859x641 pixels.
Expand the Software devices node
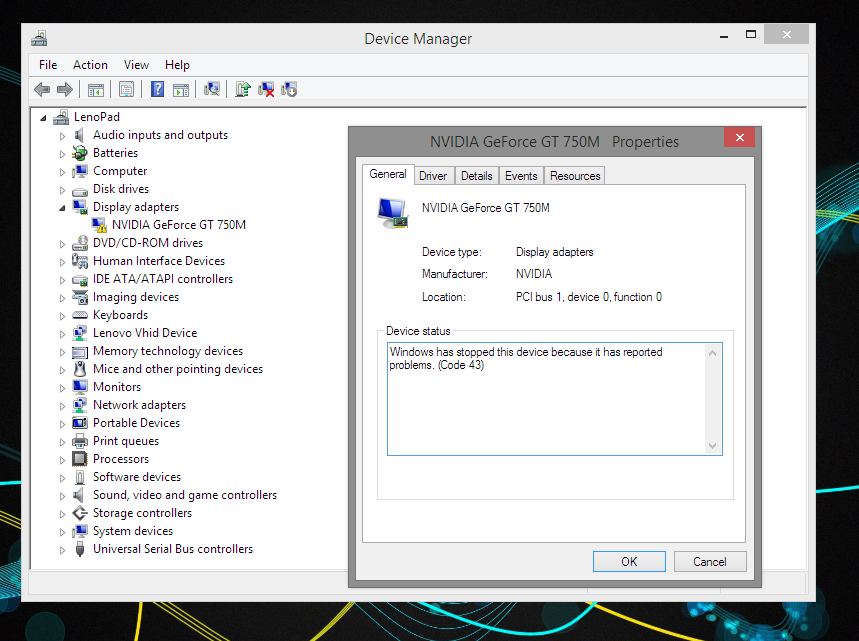(62, 477)
